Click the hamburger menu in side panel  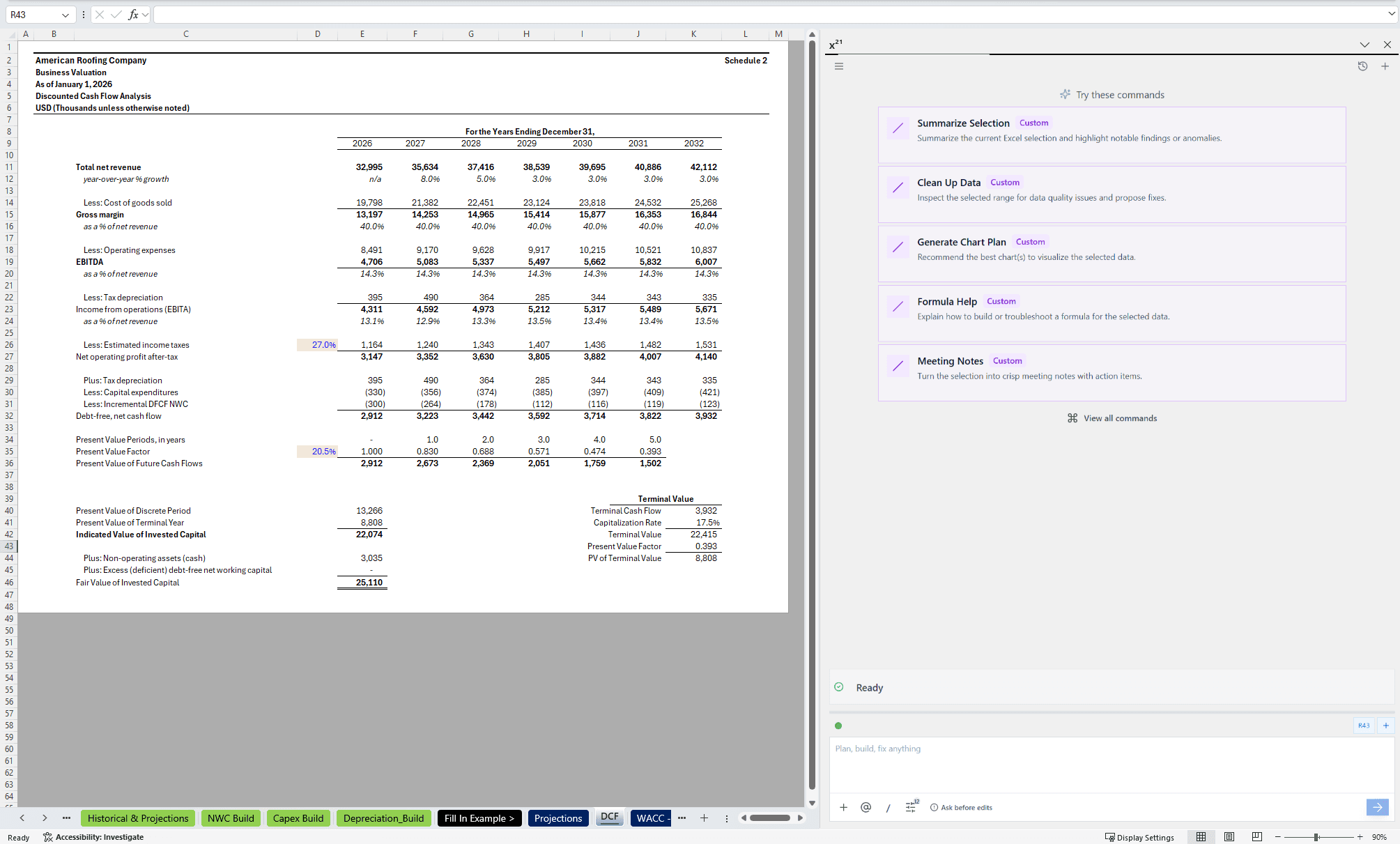pyautogui.click(x=839, y=66)
